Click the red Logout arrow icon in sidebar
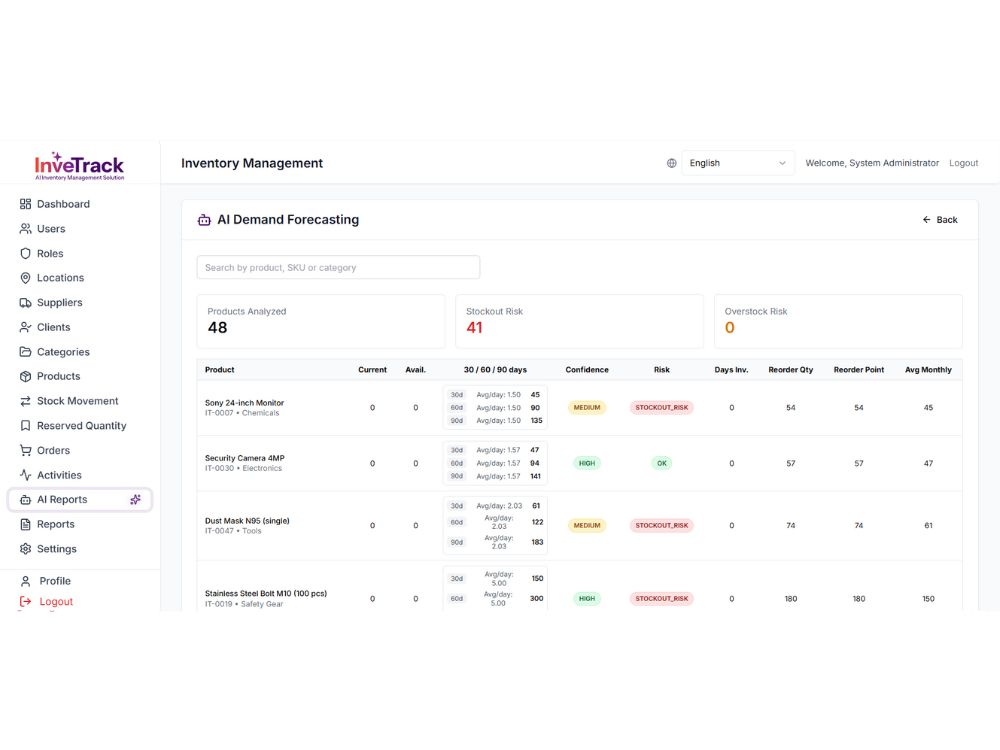Viewport: 1000px width, 750px height. [26, 601]
